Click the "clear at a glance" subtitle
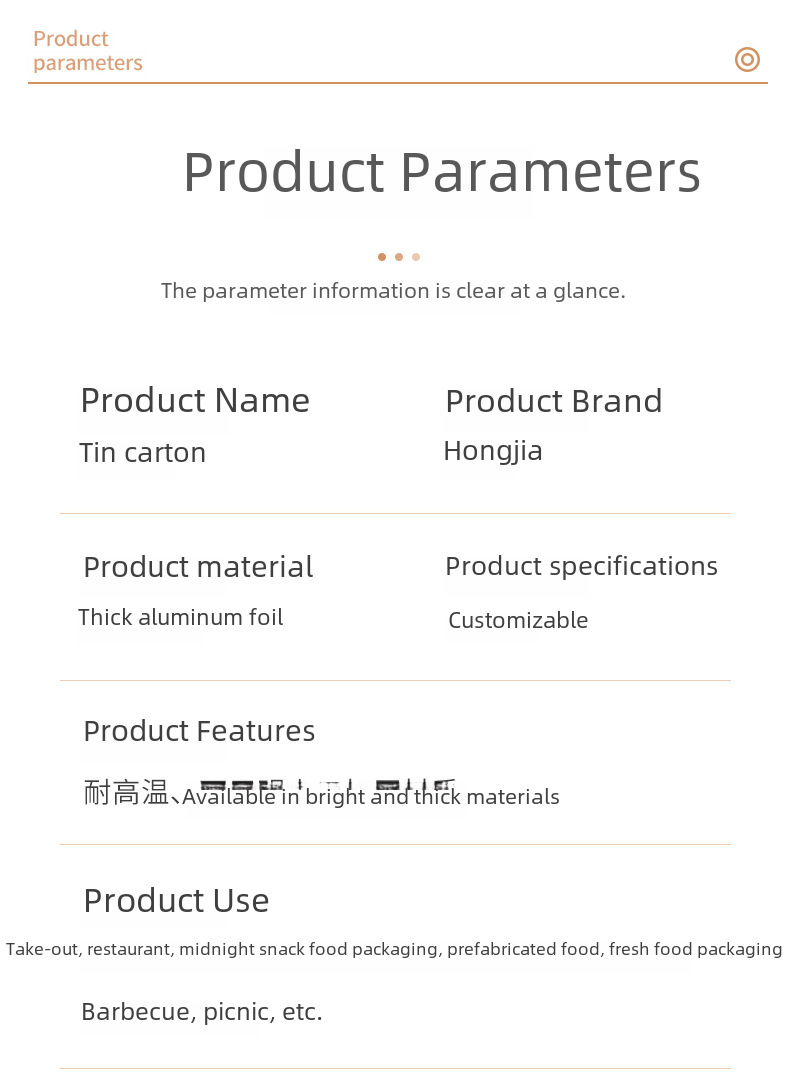790x1090 pixels. coord(393,291)
